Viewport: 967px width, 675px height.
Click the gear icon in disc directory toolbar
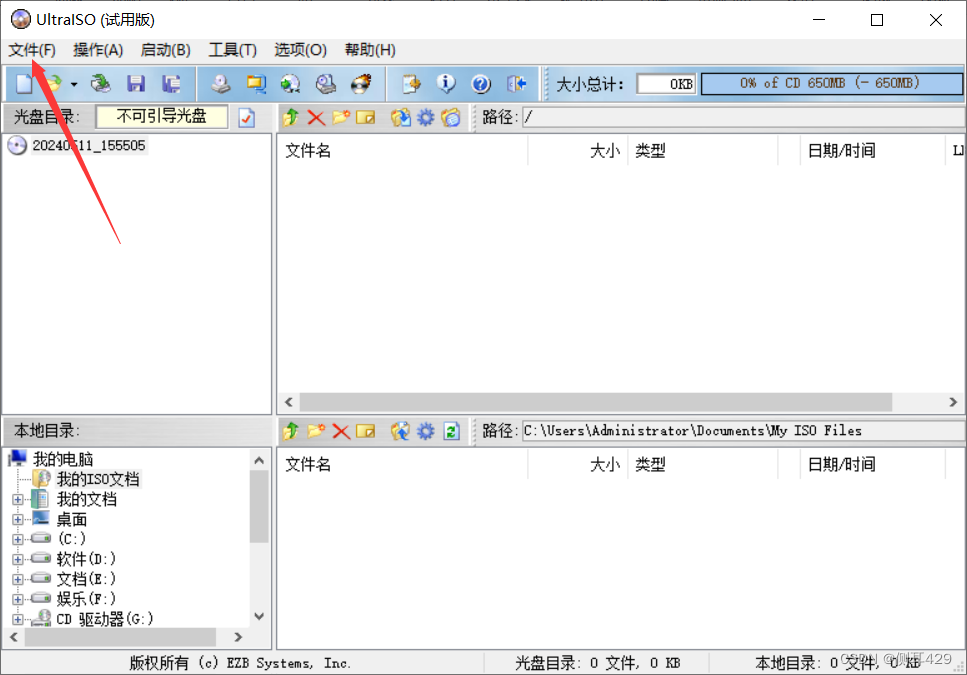tap(426, 117)
